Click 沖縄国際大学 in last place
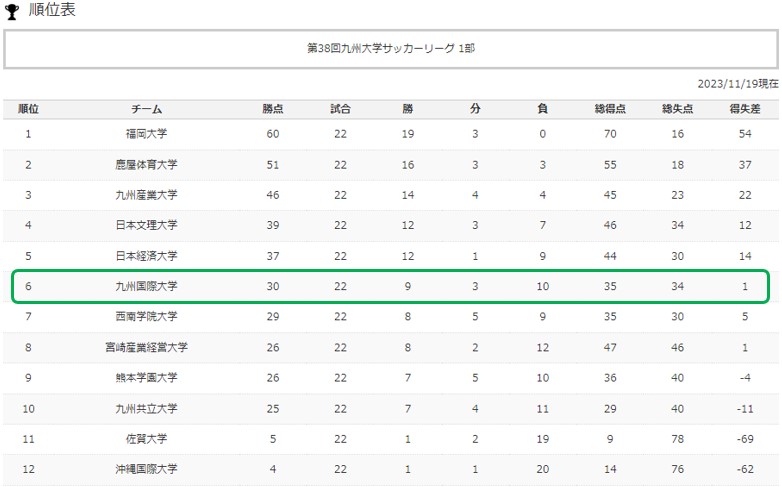The image size is (782, 487). coord(146,469)
